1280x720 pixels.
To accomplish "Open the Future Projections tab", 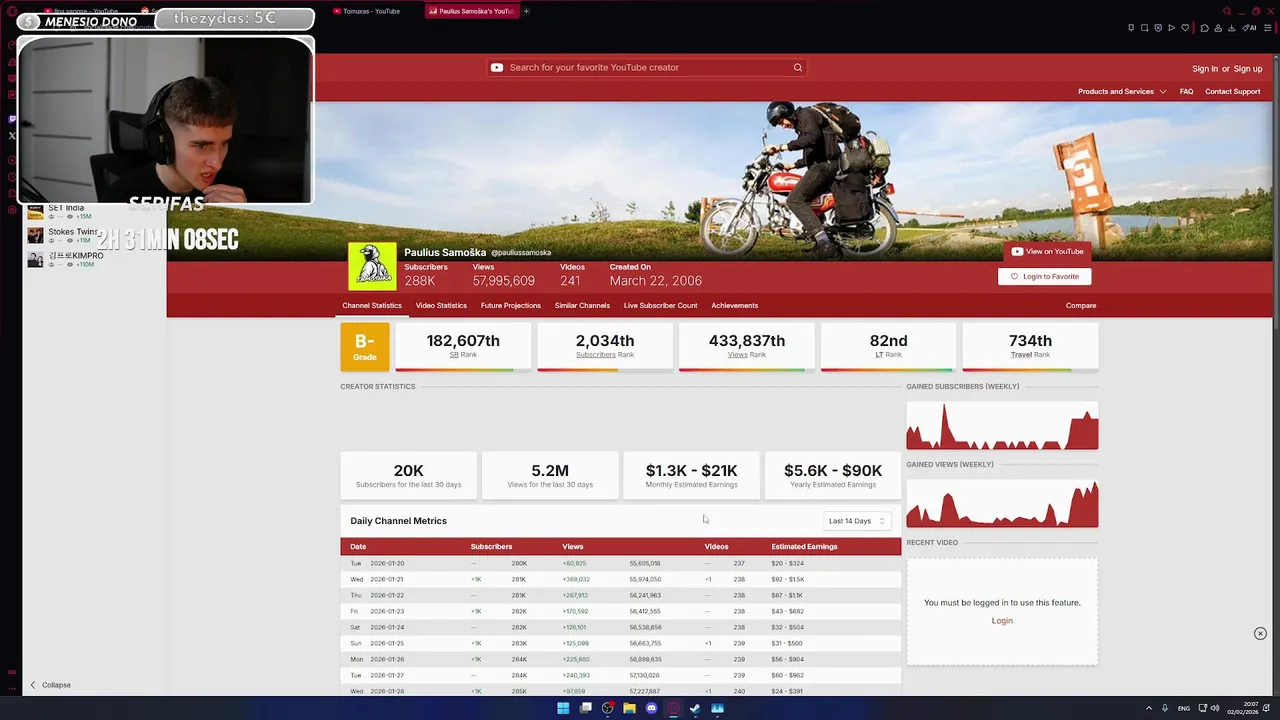I will [x=510, y=306].
